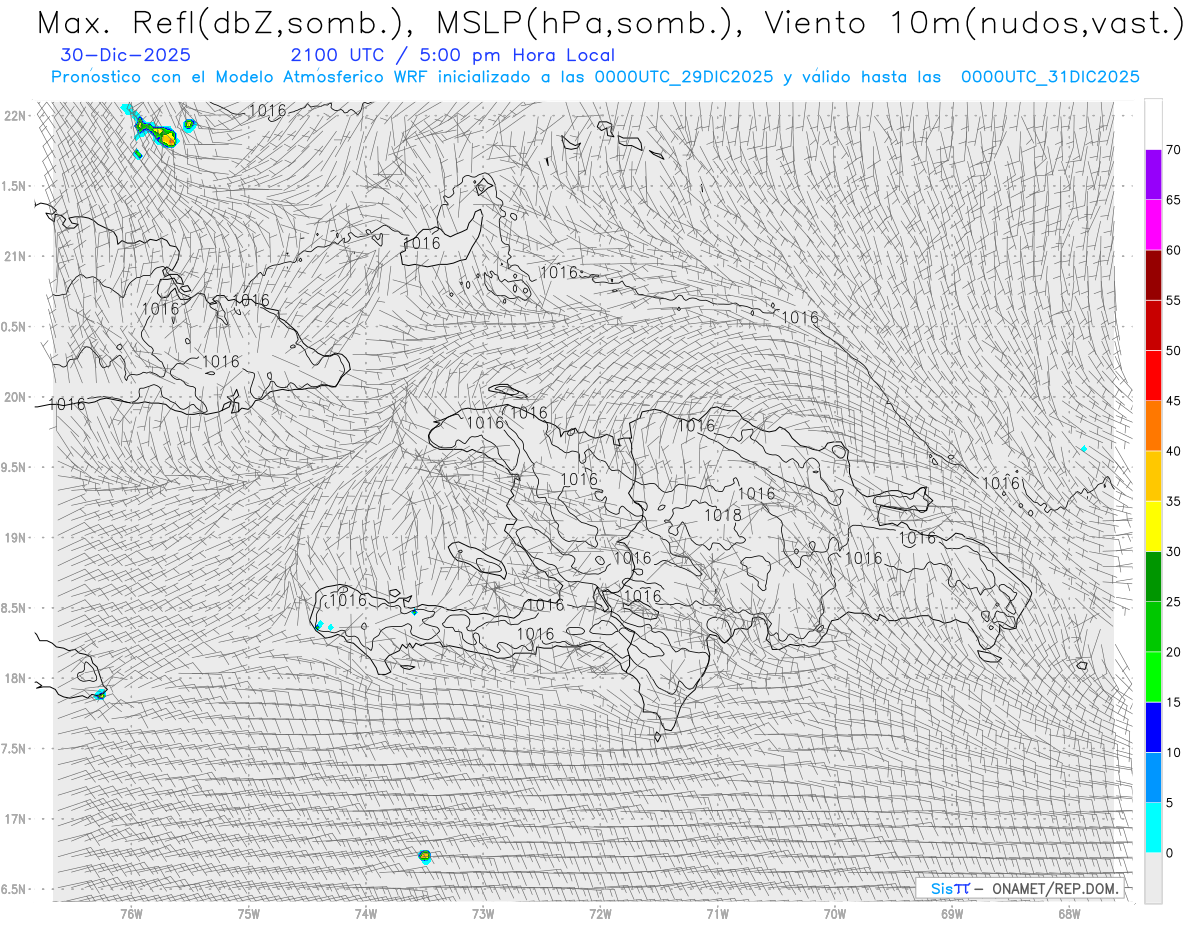
Task: Click the '71W' longitude axis label
Action: coord(717,913)
